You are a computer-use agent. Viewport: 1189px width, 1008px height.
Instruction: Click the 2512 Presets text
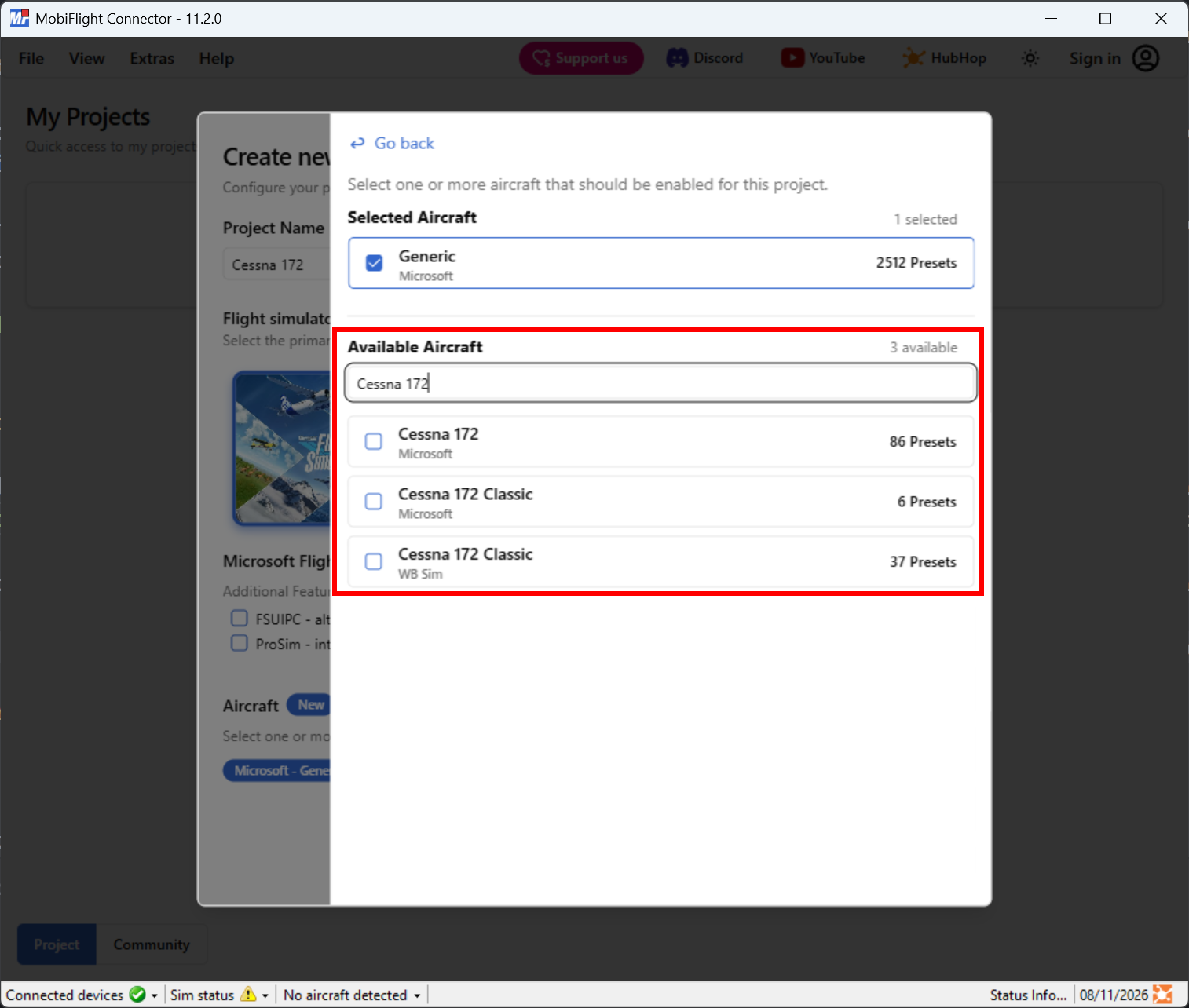(x=916, y=263)
